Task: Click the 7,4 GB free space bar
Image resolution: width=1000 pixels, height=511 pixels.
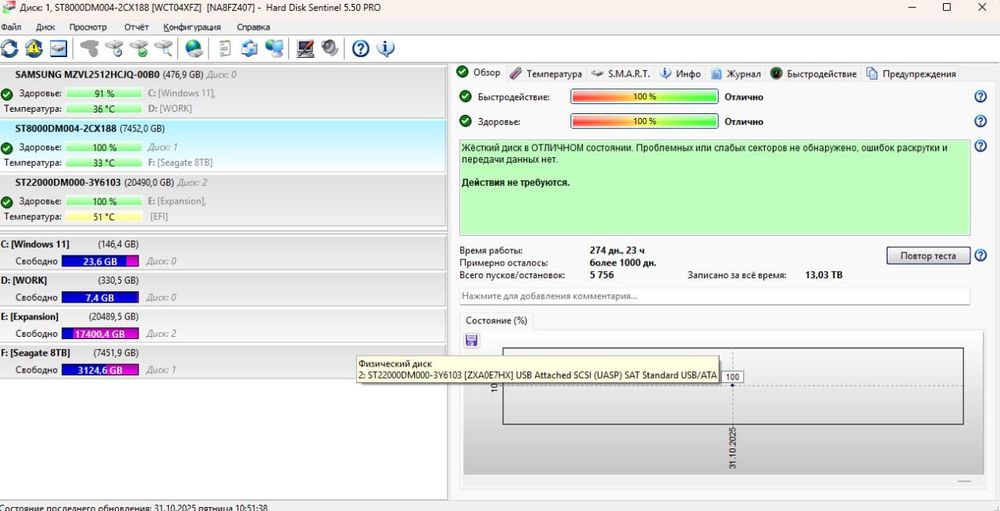Action: (100, 297)
